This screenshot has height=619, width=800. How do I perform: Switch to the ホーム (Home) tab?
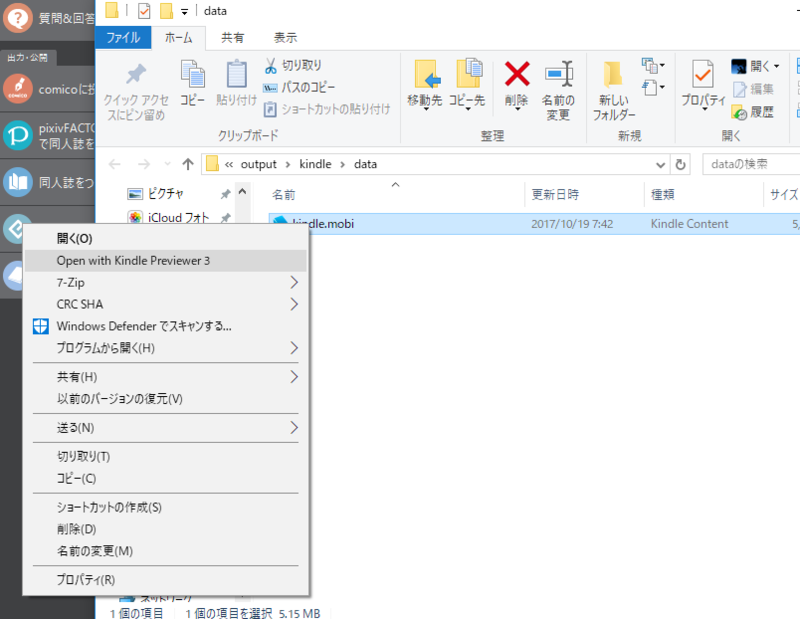[x=179, y=37]
